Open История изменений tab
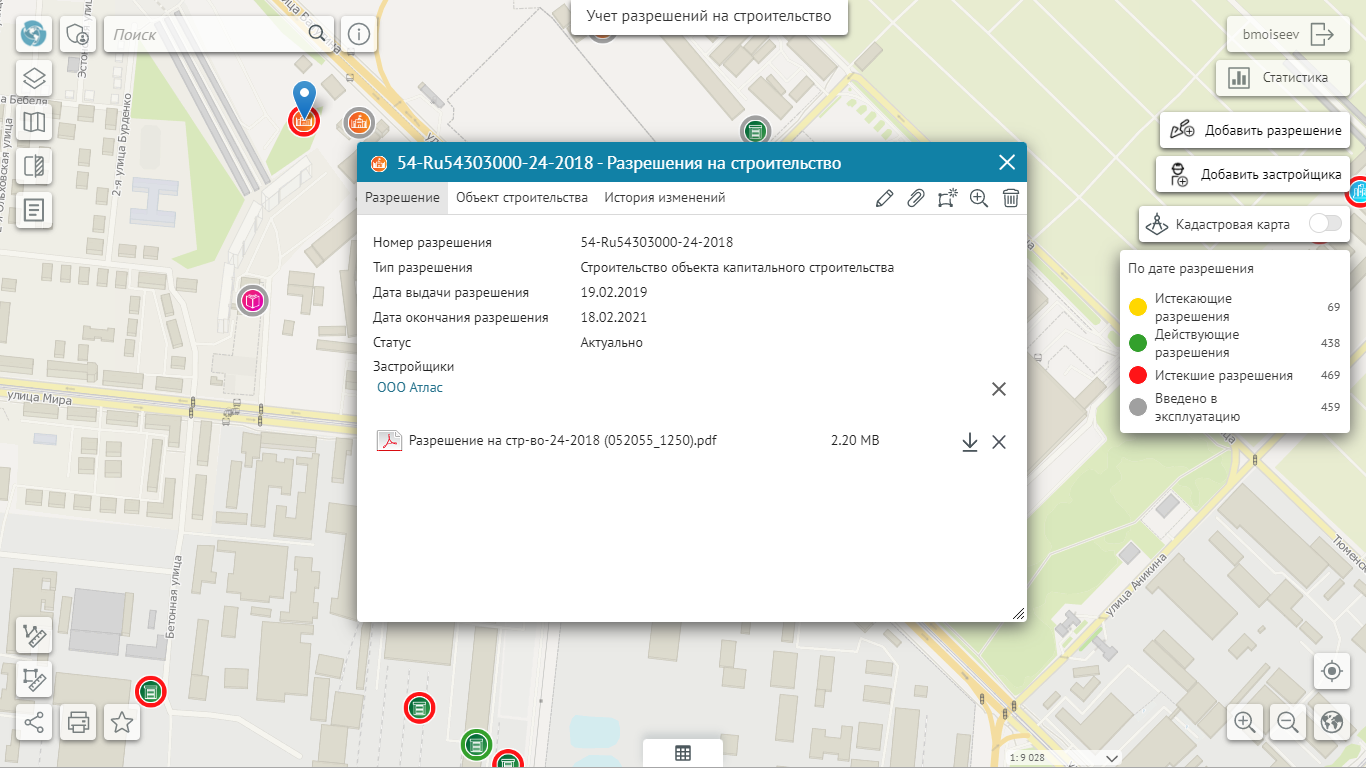The width and height of the screenshot is (1366, 768). [664, 198]
